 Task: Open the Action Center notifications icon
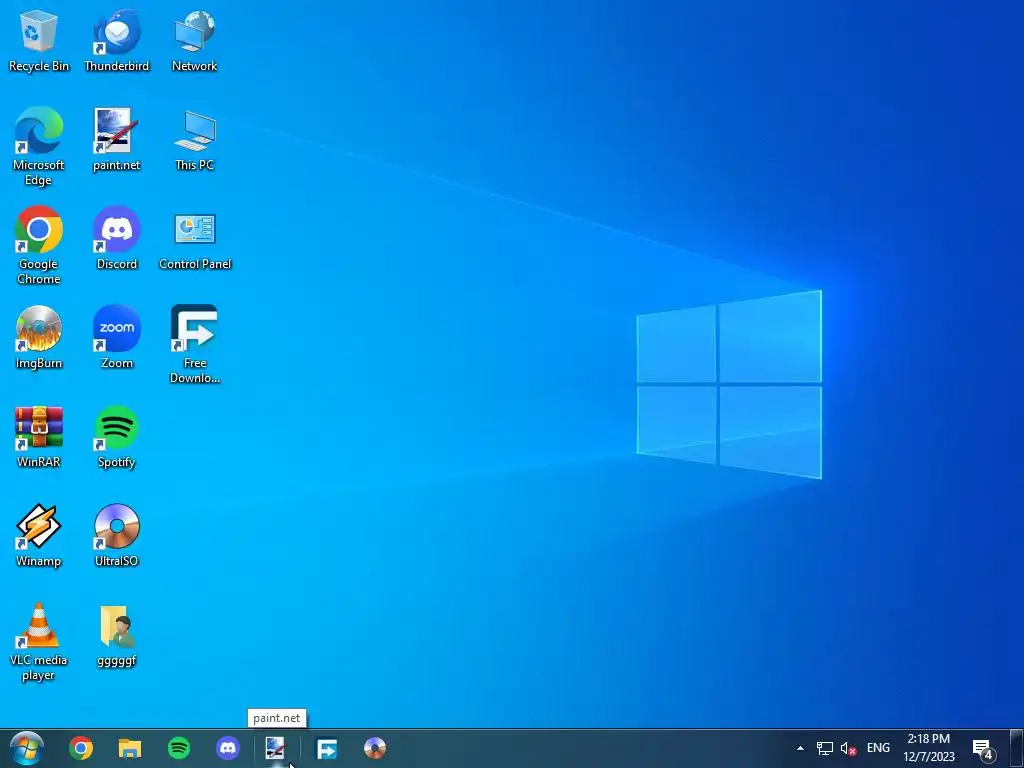coord(983,748)
